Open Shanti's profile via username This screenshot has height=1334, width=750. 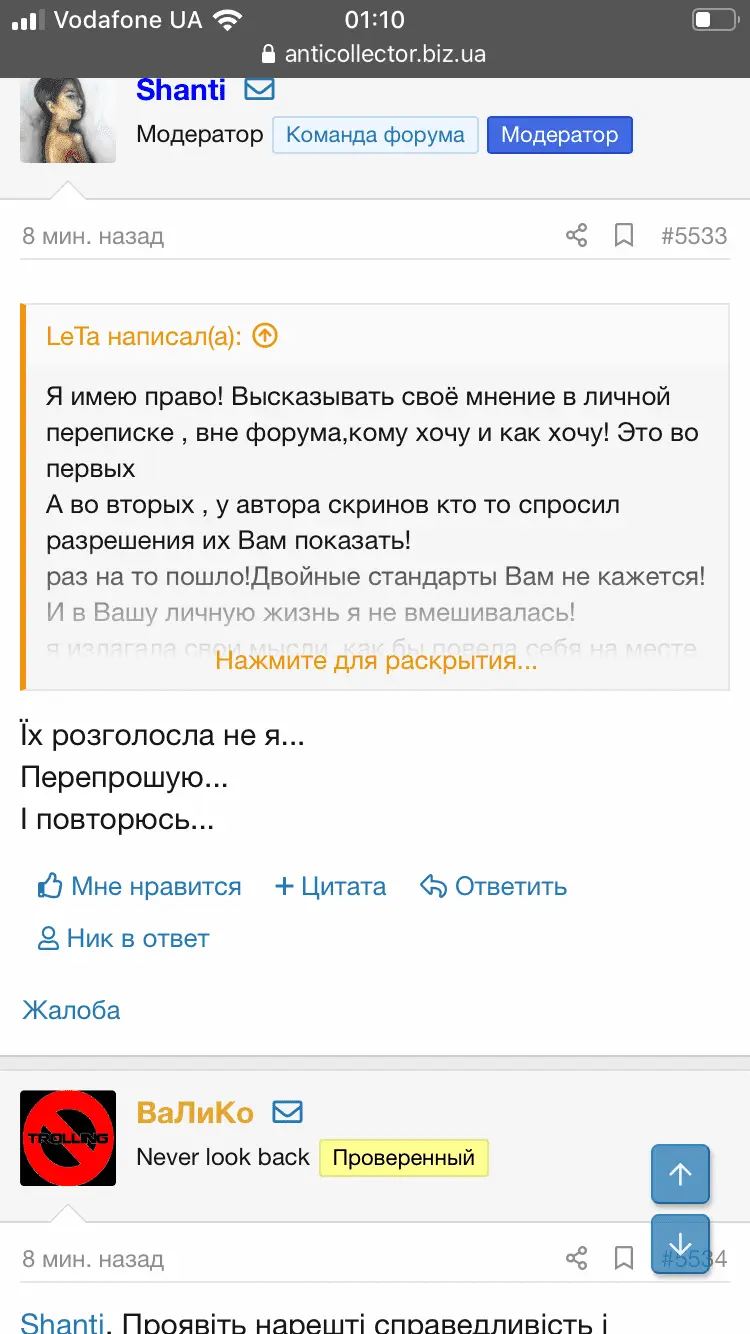click(x=181, y=89)
